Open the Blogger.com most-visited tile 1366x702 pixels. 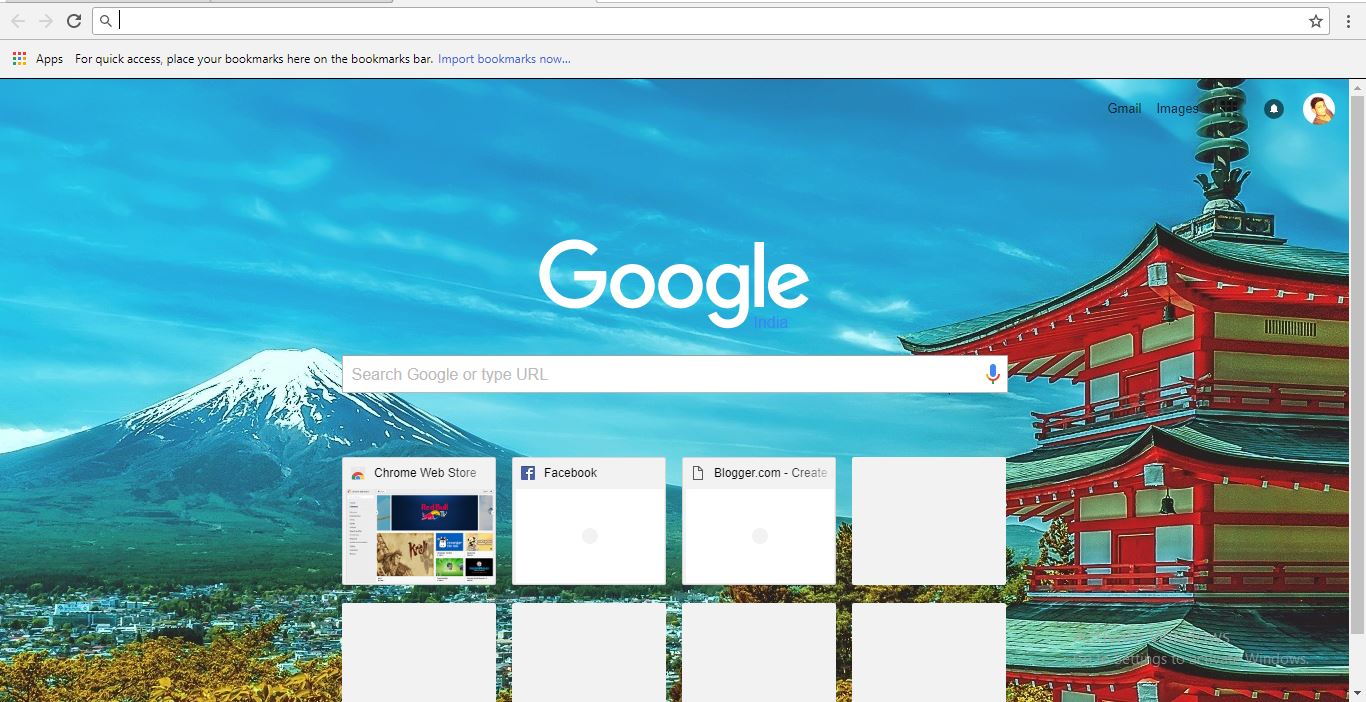759,521
